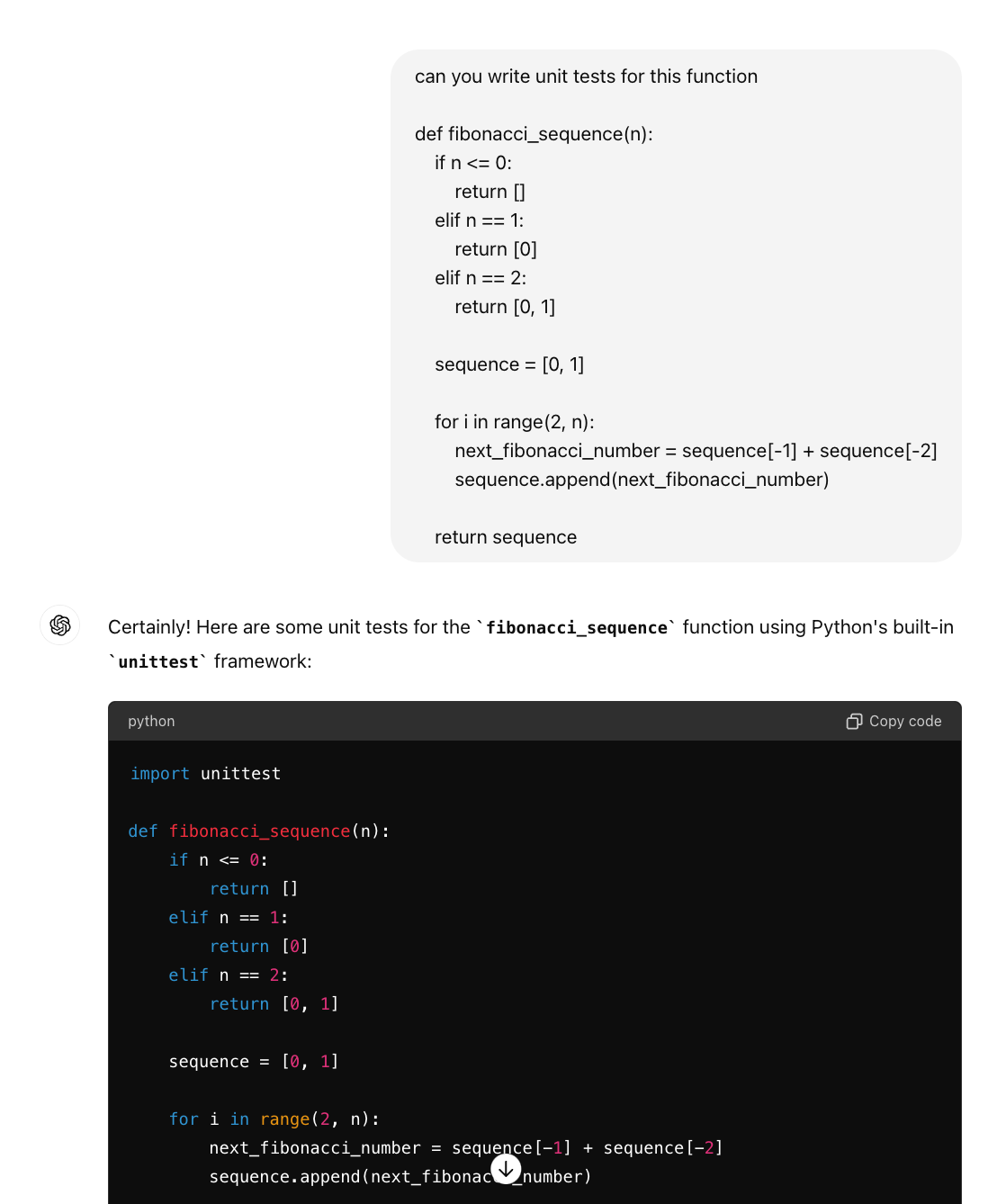Click the copy clipboard icon

(x=854, y=722)
